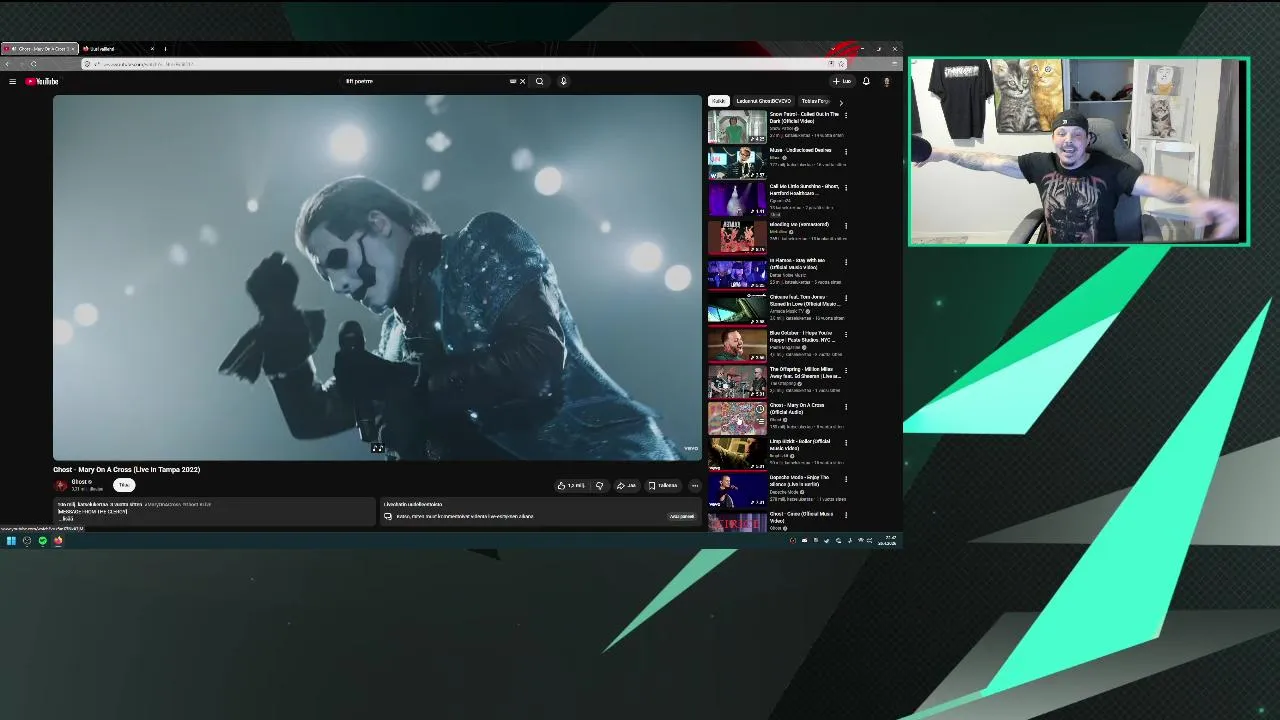
Task: Select the Ghost Mary On A Cross tab
Action: coord(40,49)
